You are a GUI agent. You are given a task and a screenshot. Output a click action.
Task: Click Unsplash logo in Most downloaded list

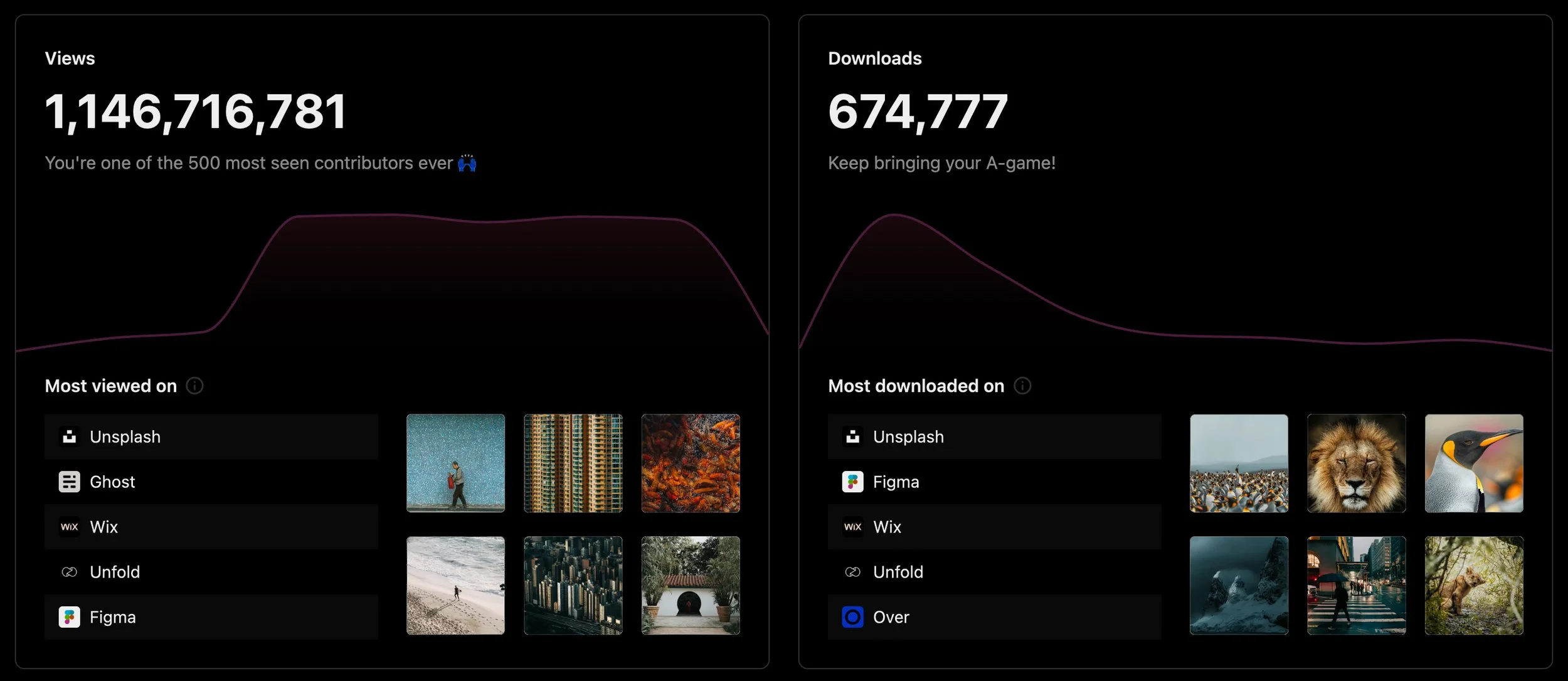pos(852,436)
